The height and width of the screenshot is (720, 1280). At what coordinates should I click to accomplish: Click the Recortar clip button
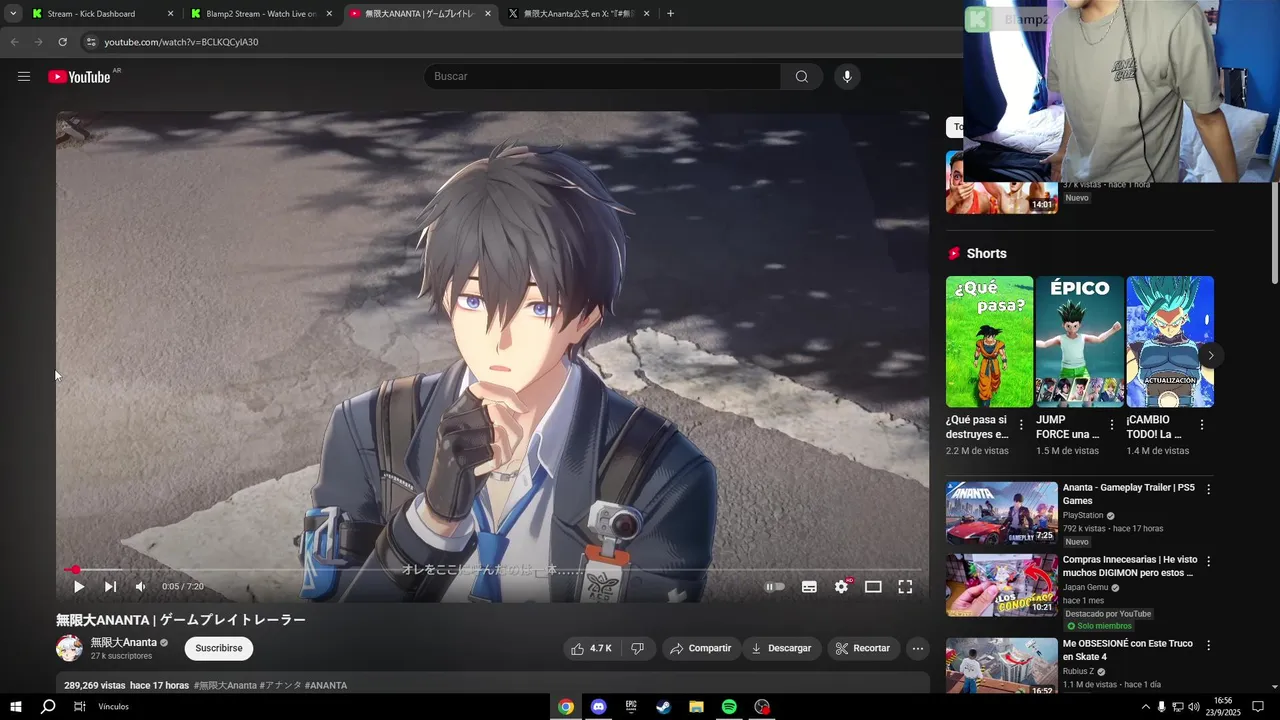pos(862,648)
